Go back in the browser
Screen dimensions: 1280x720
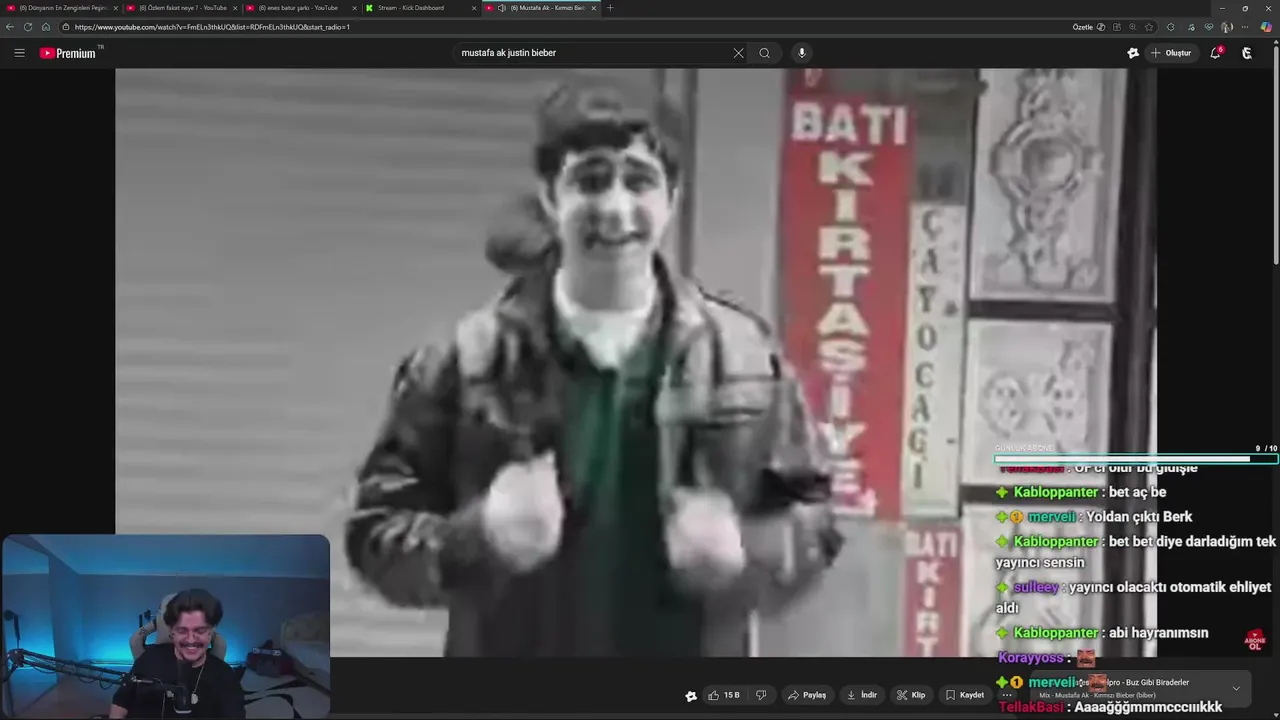10,27
